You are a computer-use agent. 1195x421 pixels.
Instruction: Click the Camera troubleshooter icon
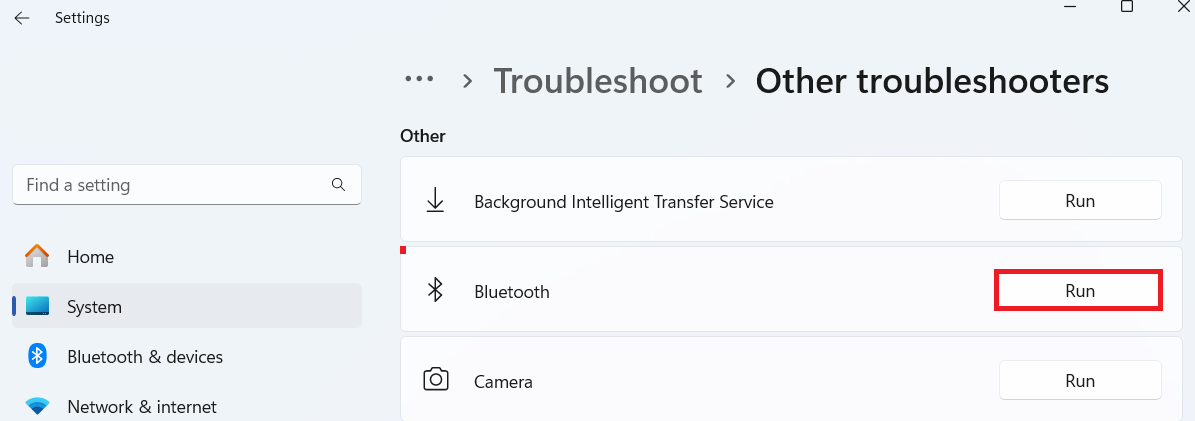tap(435, 381)
